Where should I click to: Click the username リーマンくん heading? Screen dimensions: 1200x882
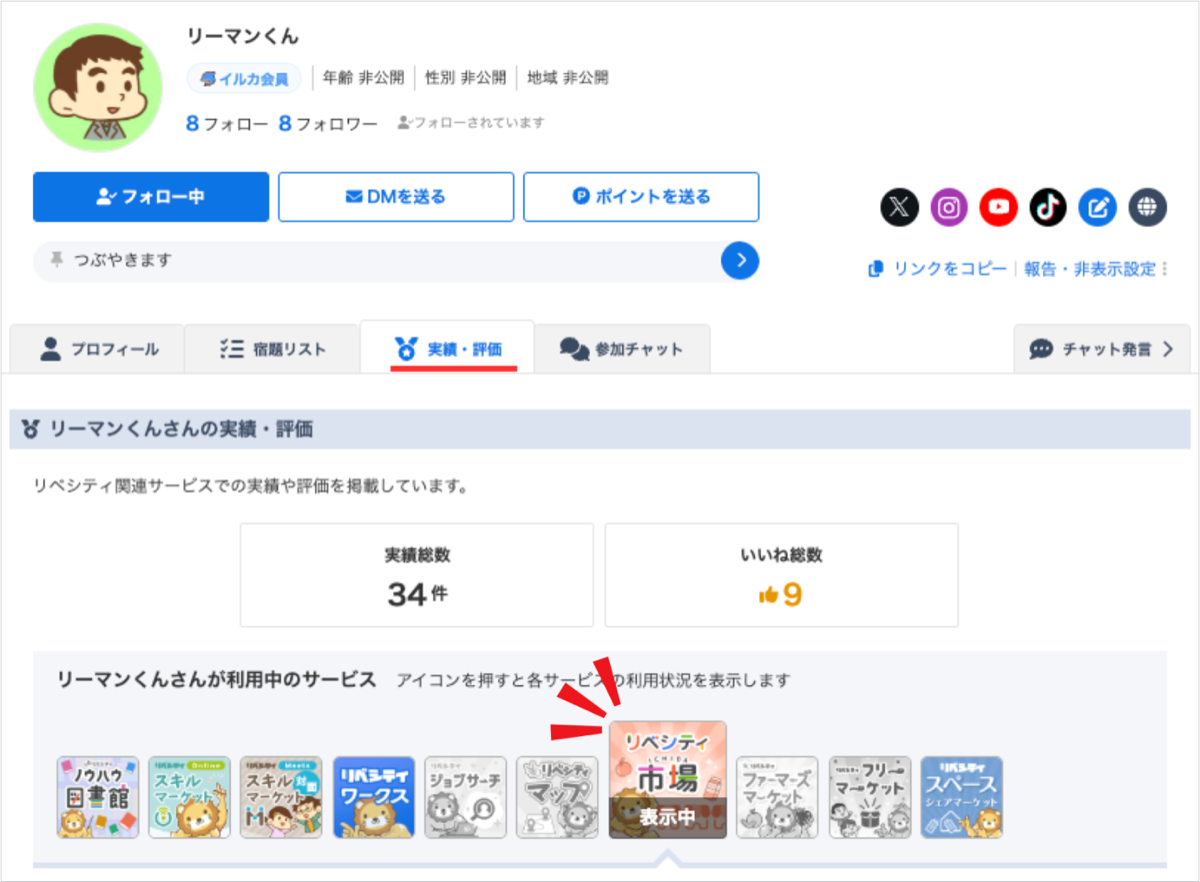(x=243, y=37)
